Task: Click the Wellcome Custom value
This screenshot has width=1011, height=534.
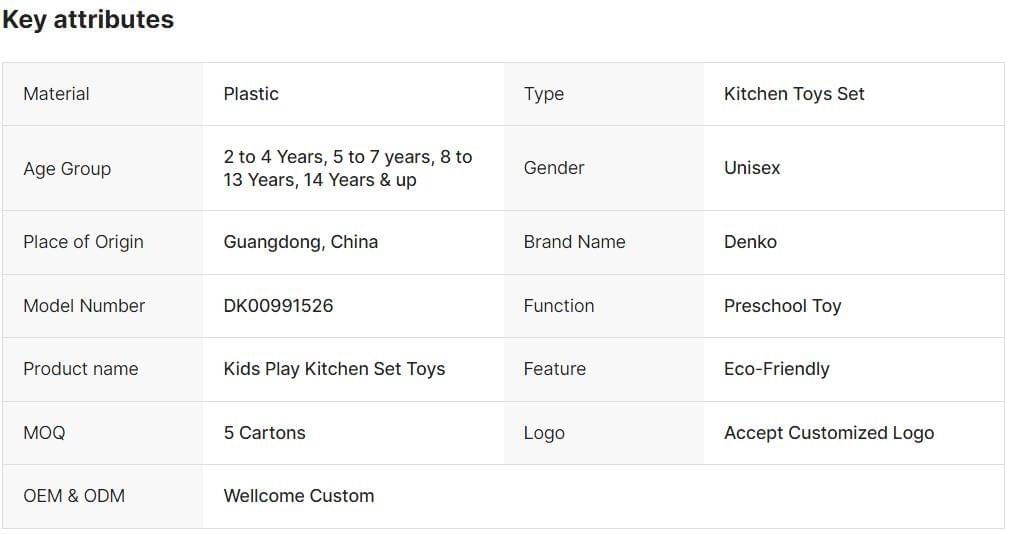Action: pos(299,496)
